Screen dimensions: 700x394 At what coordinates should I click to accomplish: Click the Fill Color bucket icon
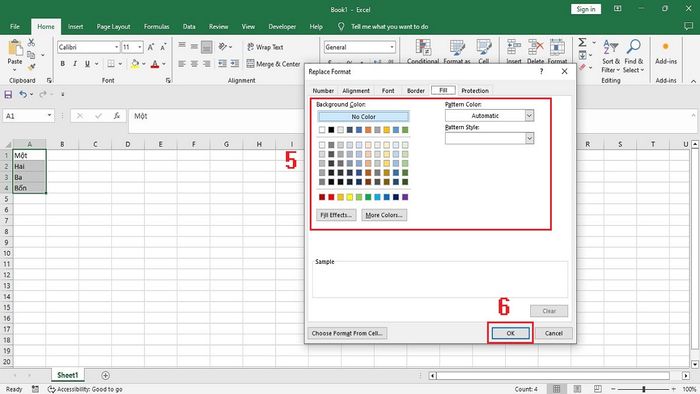(x=135, y=64)
